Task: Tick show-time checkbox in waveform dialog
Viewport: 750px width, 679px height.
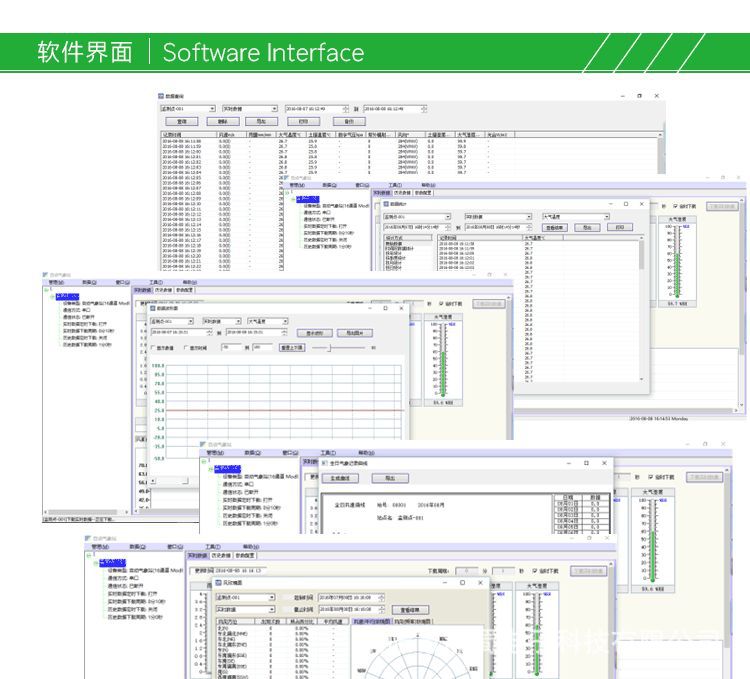Action: 186,348
